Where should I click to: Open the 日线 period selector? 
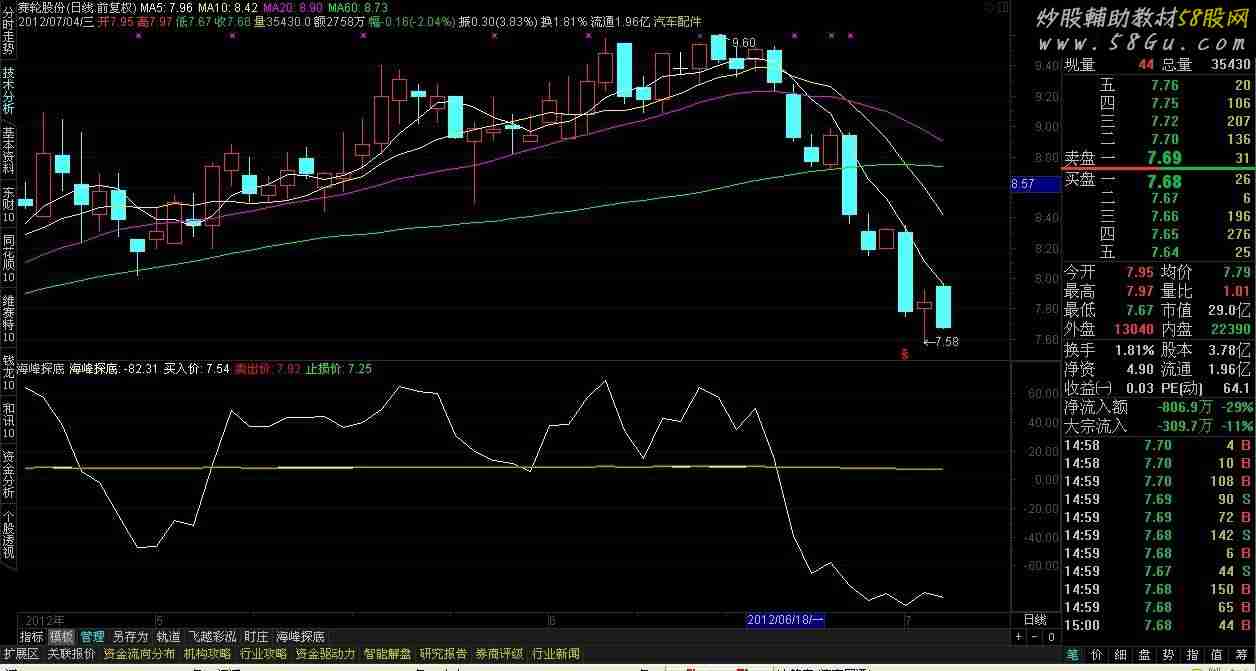tap(1034, 620)
